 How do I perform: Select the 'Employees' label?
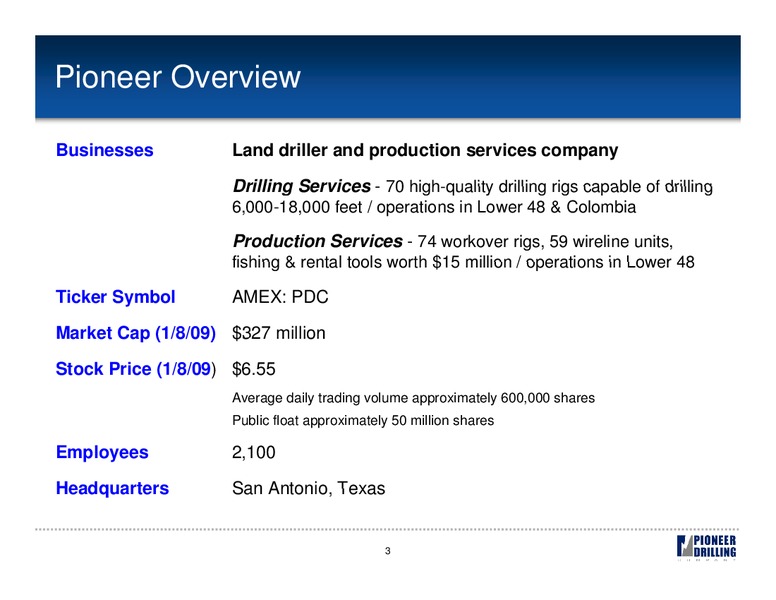pos(102,452)
